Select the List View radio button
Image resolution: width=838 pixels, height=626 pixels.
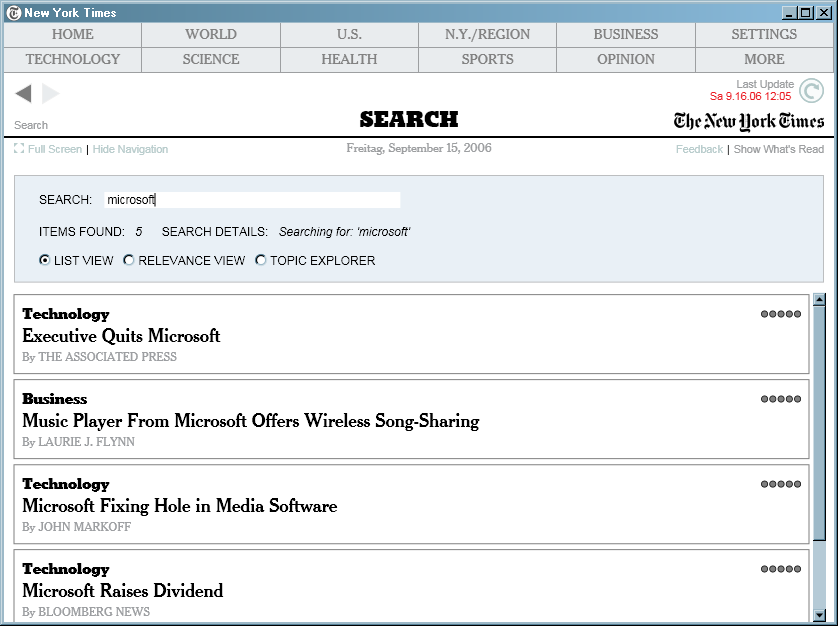45,260
